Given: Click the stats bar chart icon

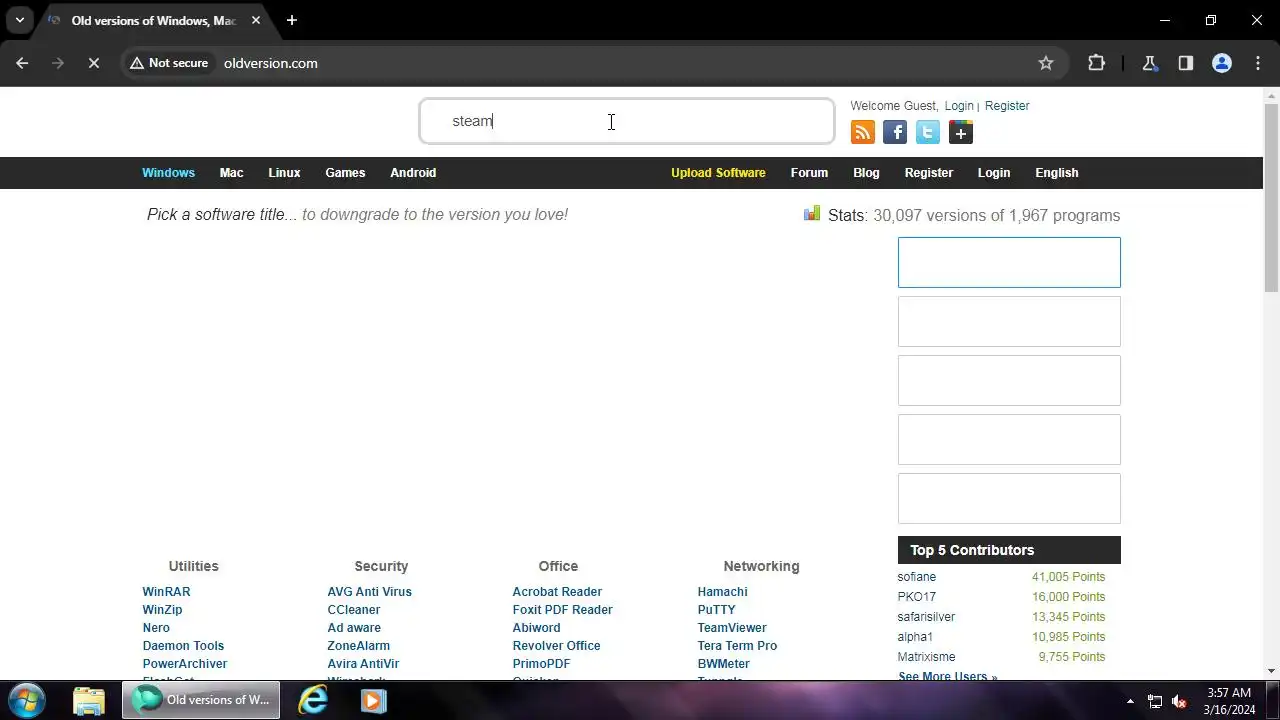Looking at the screenshot, I should point(812,213).
